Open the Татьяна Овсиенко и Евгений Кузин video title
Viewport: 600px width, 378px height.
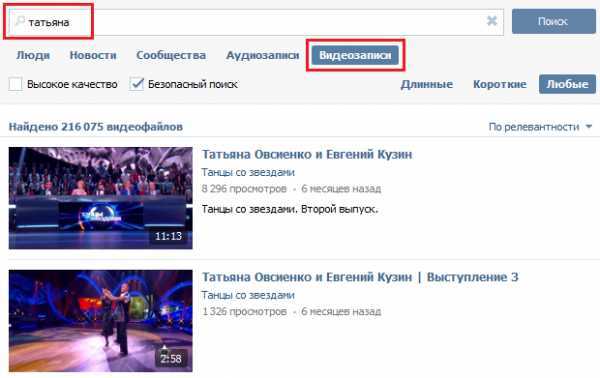pyautogui.click(x=307, y=155)
